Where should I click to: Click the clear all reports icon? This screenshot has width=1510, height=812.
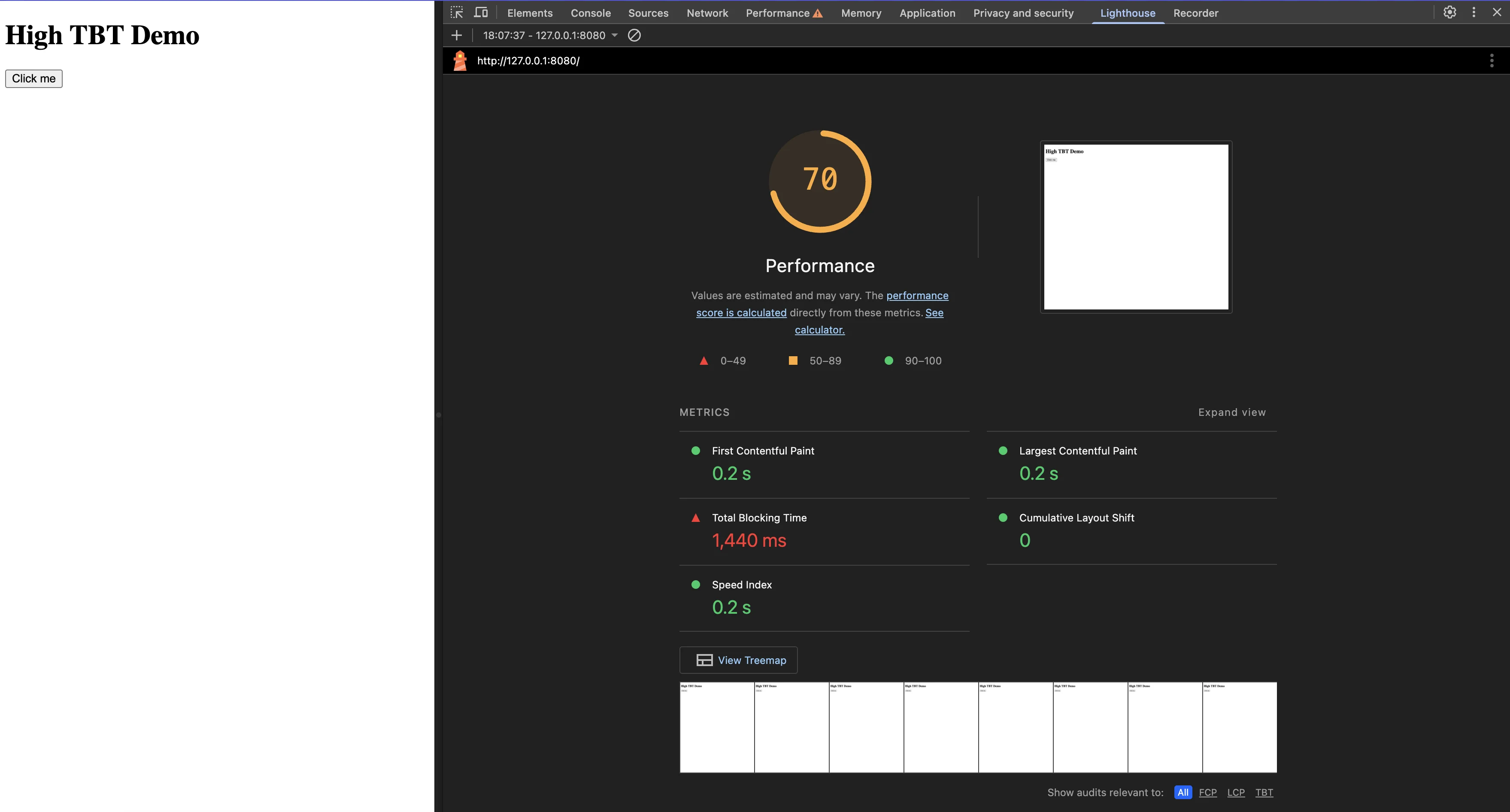pyautogui.click(x=634, y=35)
